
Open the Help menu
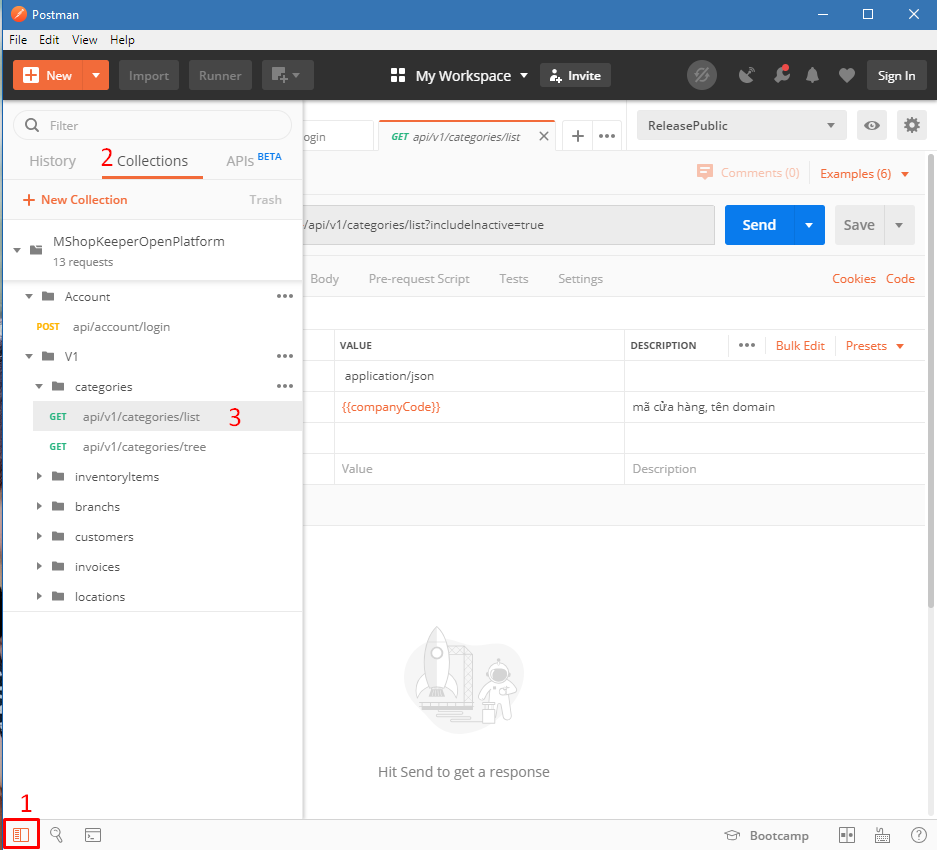(x=122, y=39)
